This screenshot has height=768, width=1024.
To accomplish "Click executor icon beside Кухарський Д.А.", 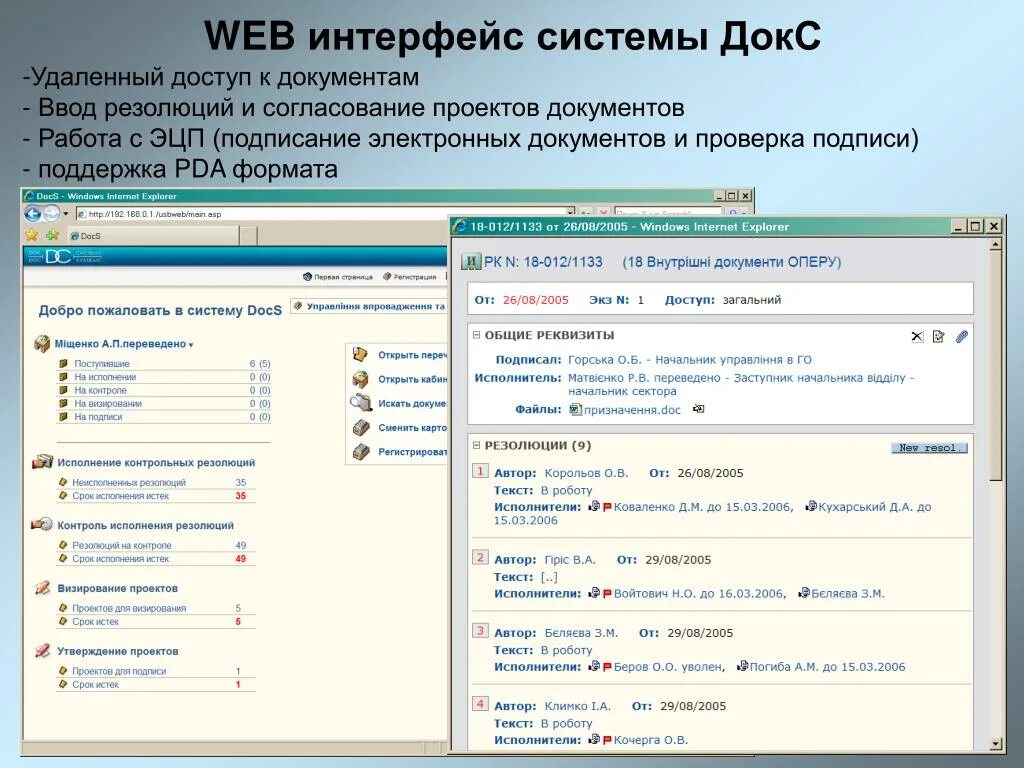I will tap(810, 506).
